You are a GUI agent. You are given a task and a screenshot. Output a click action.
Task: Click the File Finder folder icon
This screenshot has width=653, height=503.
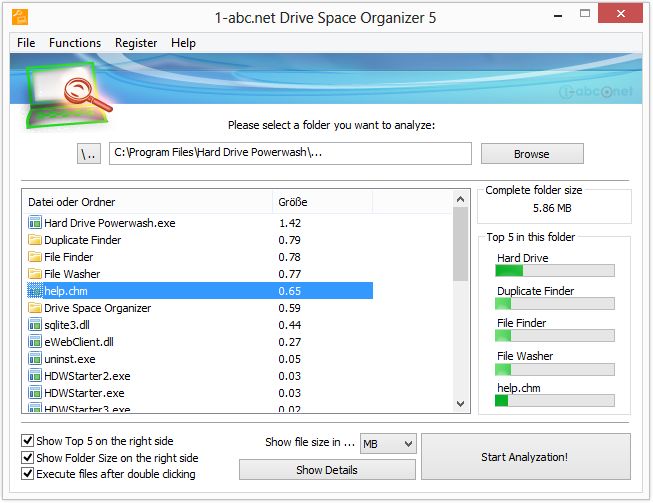click(35, 257)
